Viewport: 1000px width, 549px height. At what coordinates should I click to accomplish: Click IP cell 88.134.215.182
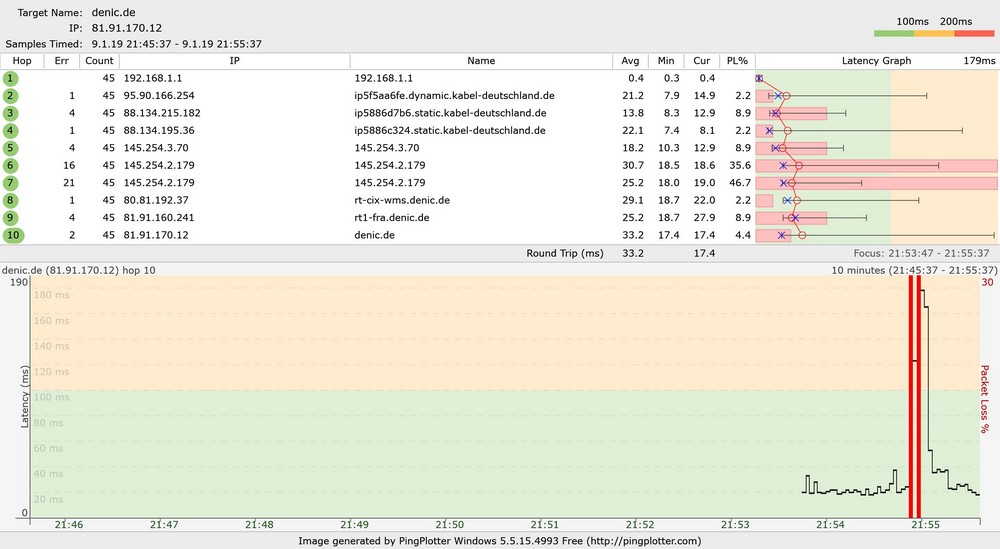162,113
